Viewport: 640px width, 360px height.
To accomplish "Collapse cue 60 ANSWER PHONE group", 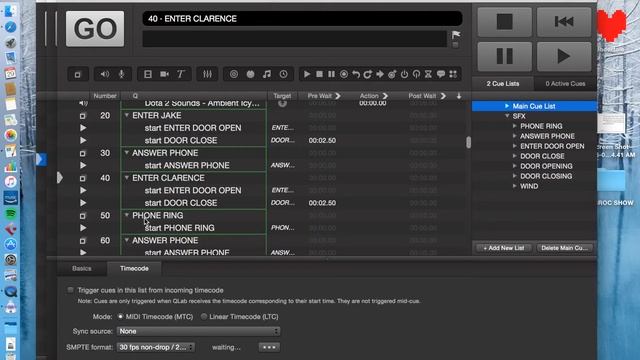I will tap(127, 240).
